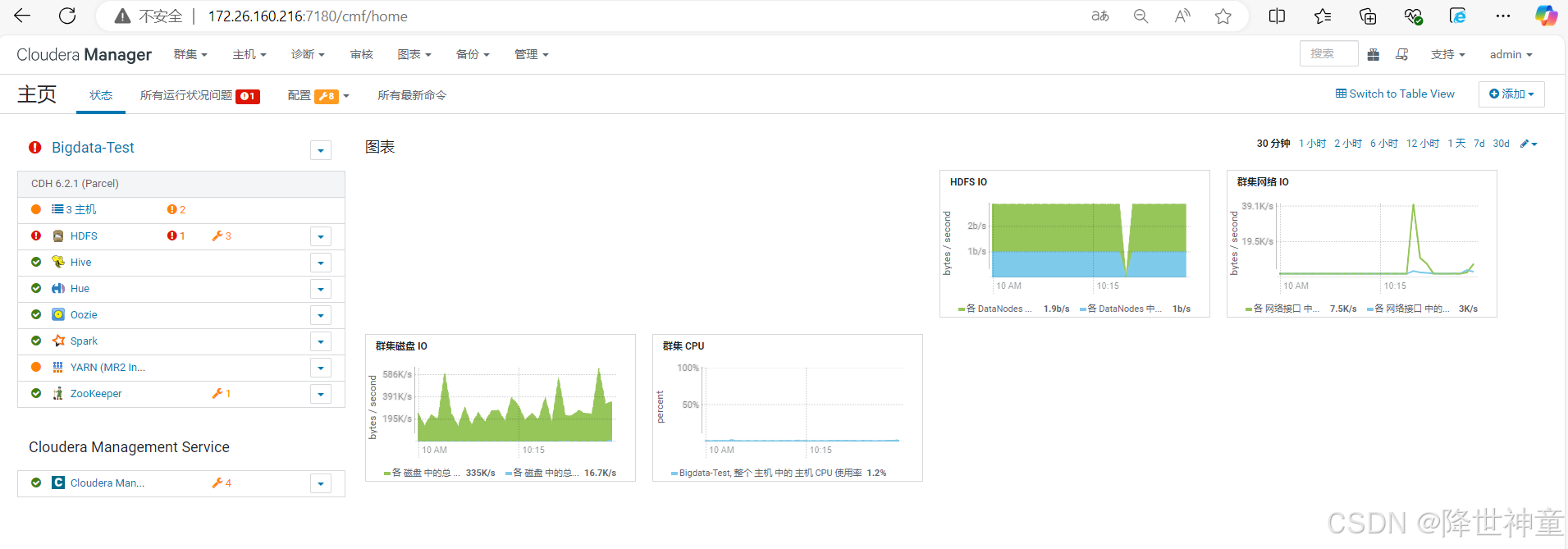Open the Hue row actions dropdown
Image resolution: width=1568 pixels, height=549 pixels.
[x=321, y=289]
